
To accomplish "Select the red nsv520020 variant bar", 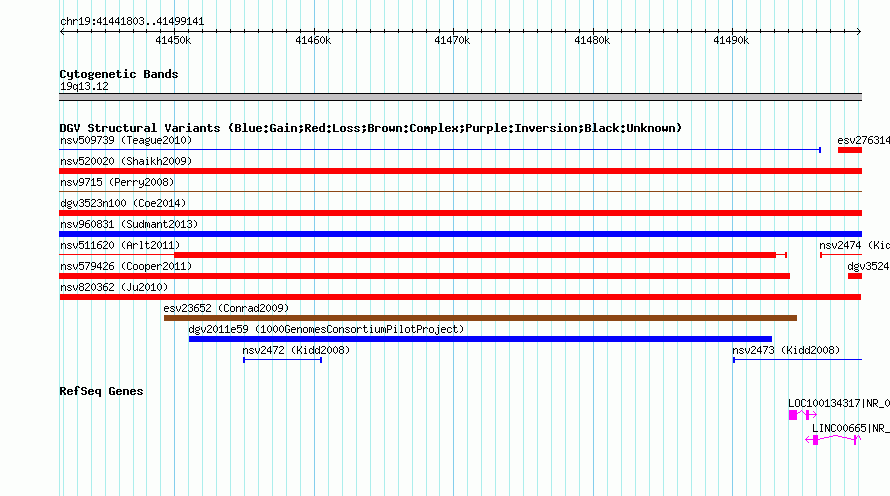I will tap(460, 171).
